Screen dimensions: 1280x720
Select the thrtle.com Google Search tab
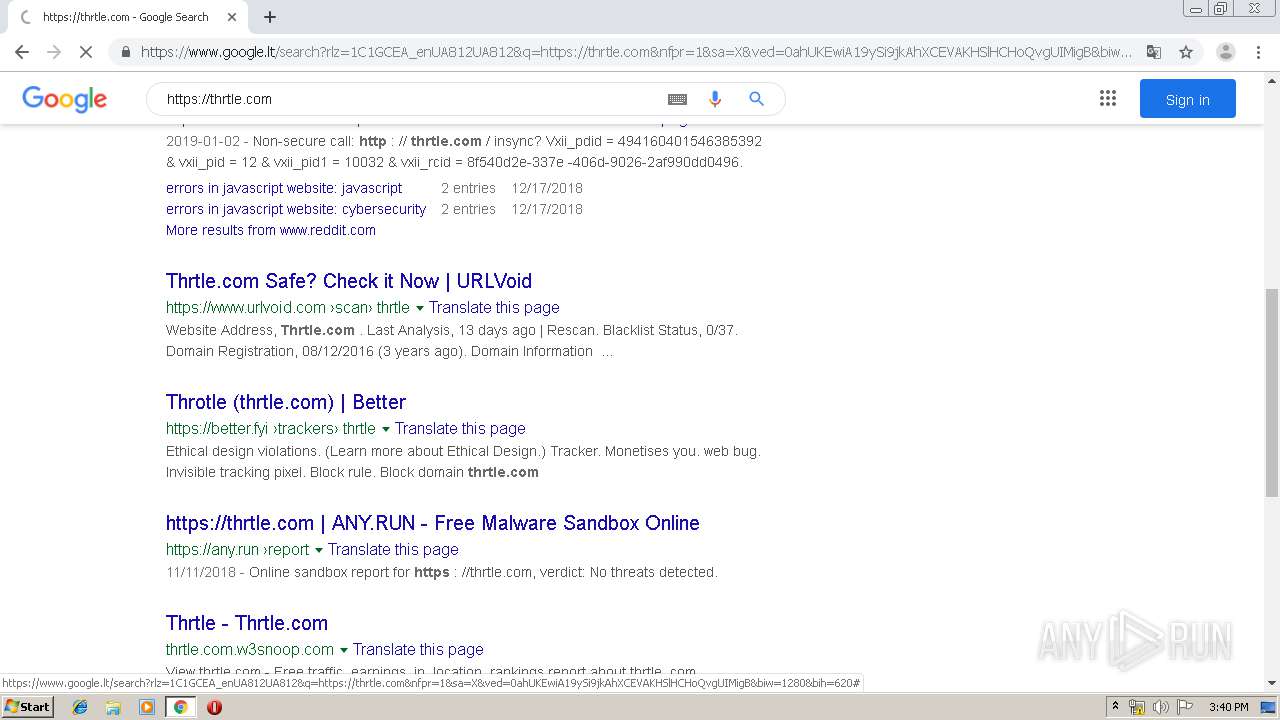pyautogui.click(x=126, y=17)
